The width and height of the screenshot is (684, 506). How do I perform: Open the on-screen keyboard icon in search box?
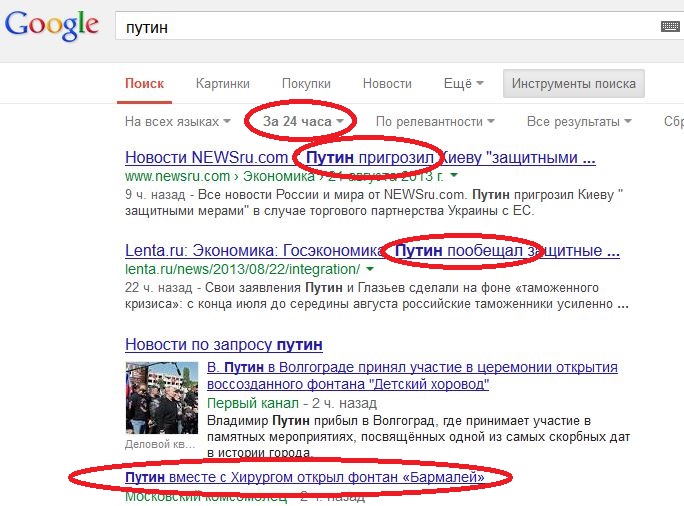(x=670, y=27)
